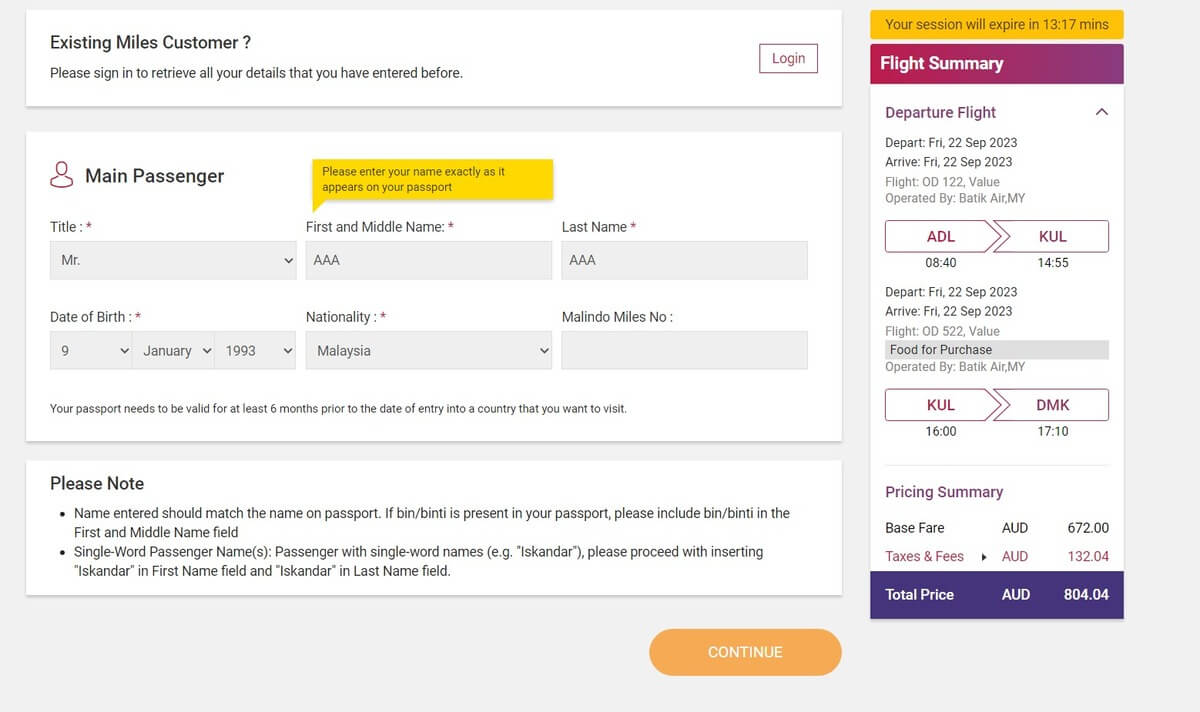Open the birth year 1993 dropdown
The height and width of the screenshot is (712, 1200).
click(256, 351)
